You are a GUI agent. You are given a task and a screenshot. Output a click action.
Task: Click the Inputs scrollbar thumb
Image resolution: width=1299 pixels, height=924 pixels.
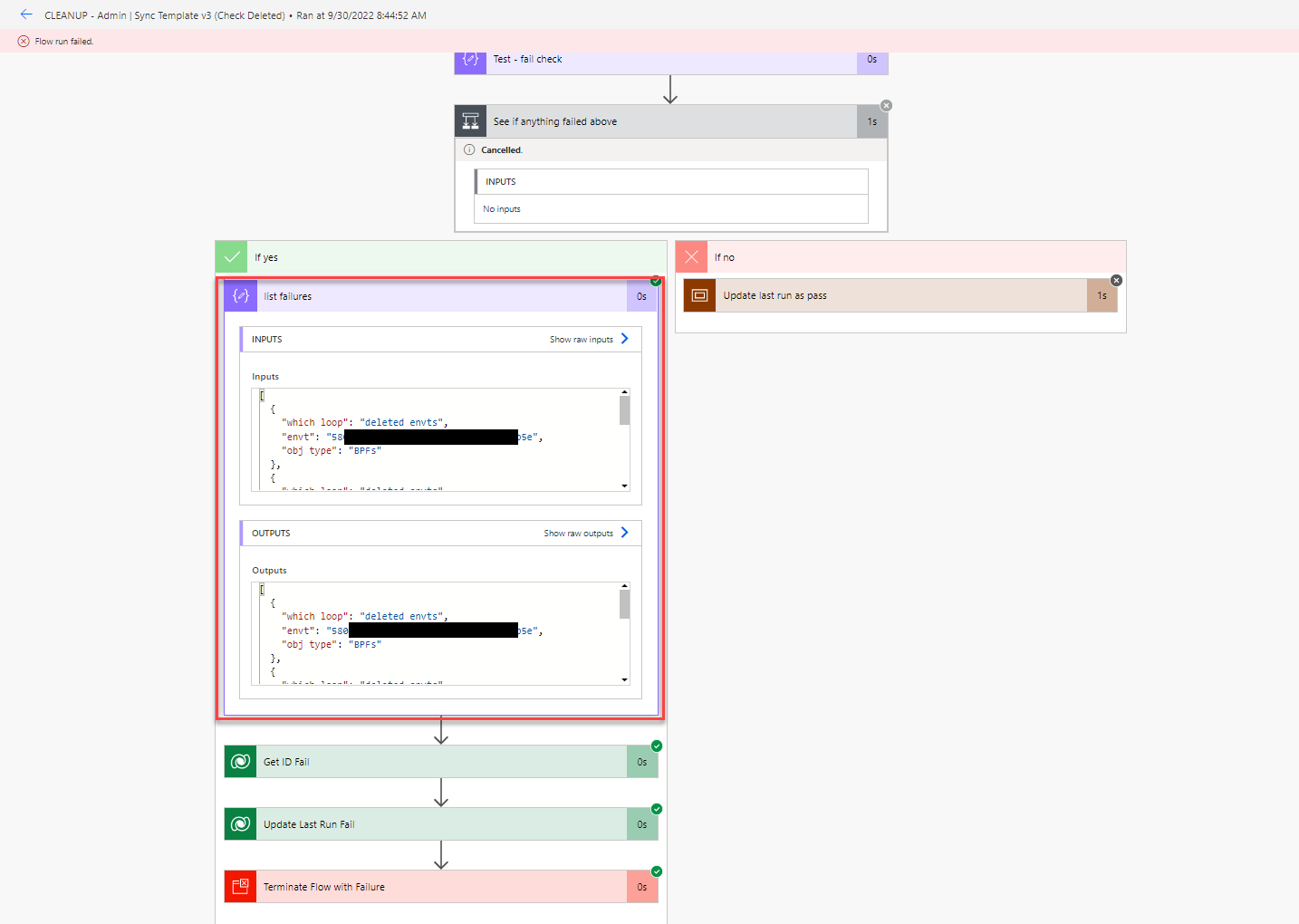(x=624, y=410)
